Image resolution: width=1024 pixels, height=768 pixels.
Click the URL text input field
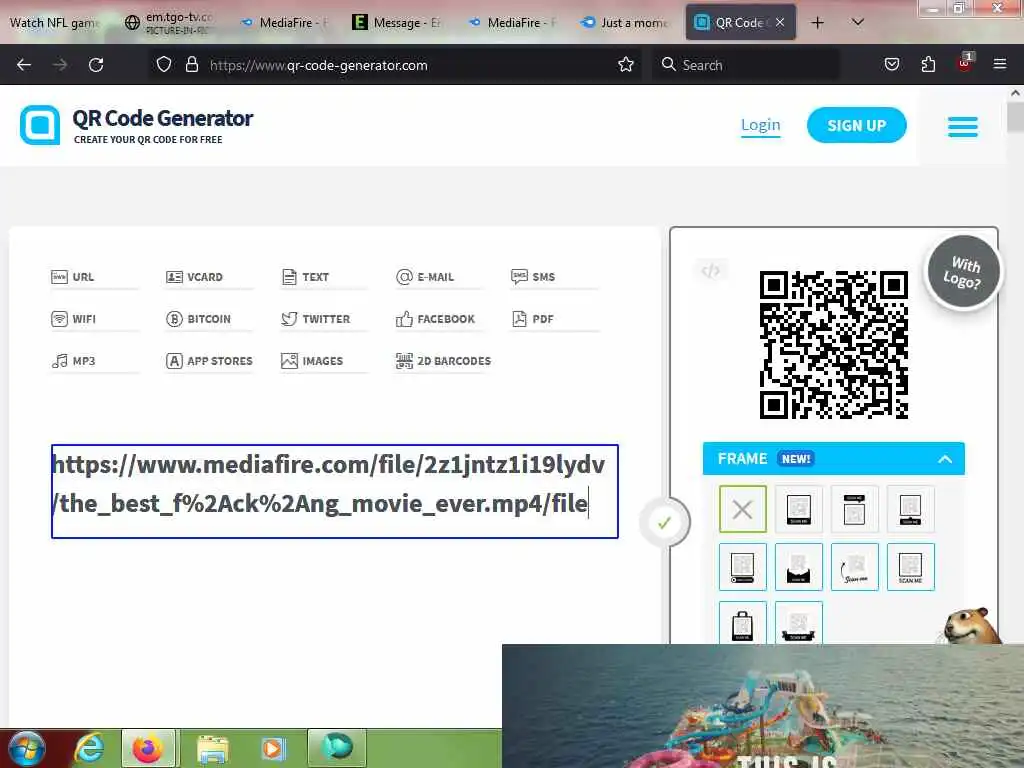[334, 491]
